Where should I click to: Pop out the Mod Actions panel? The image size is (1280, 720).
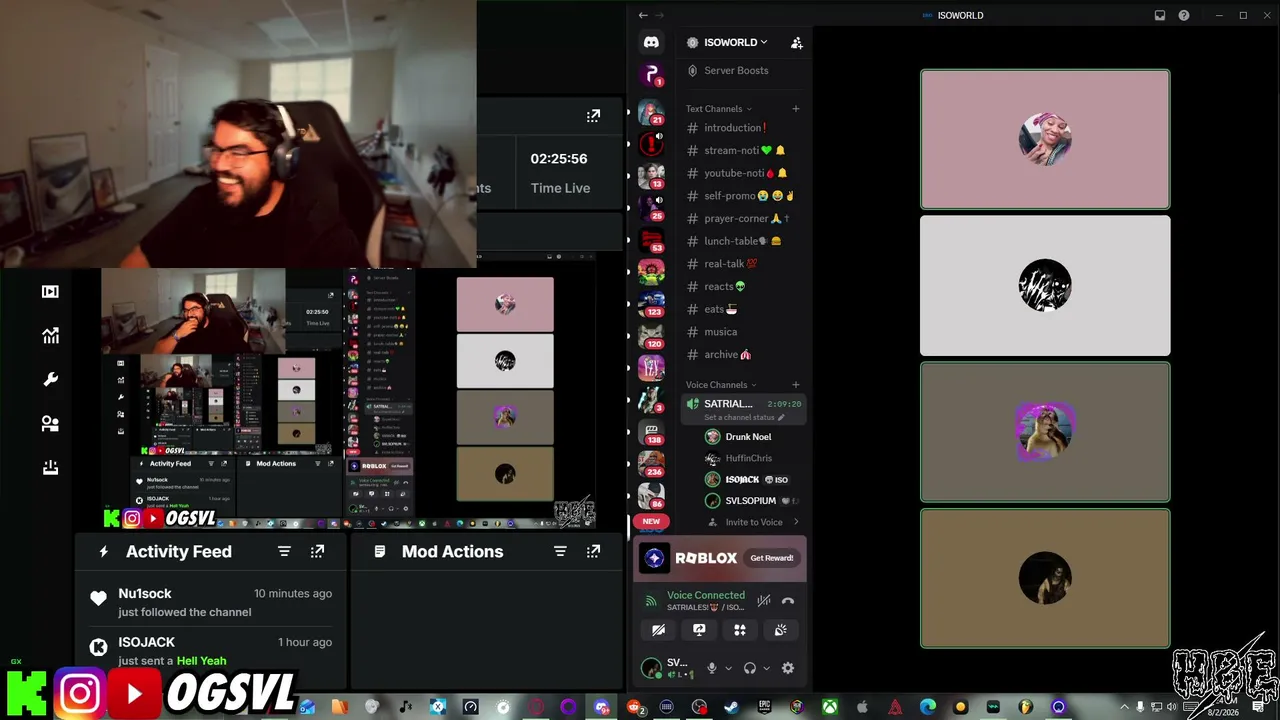(593, 551)
